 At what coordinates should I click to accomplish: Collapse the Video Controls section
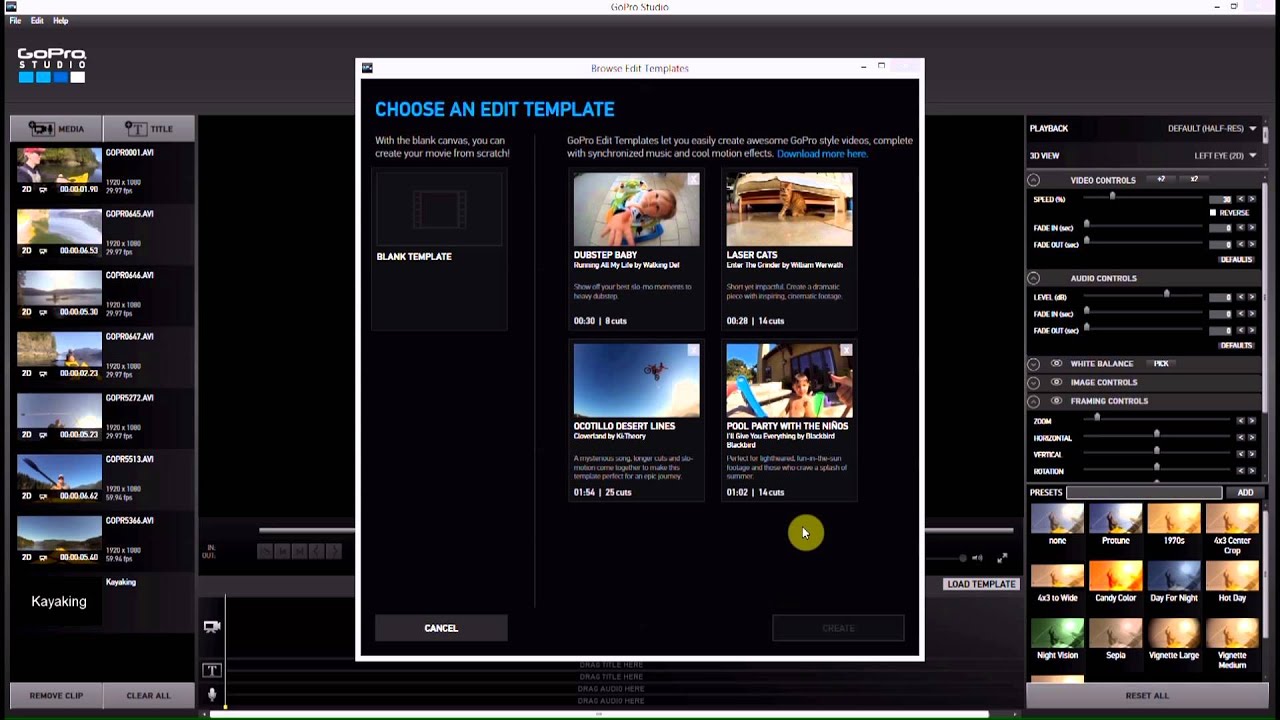[x=1034, y=180]
